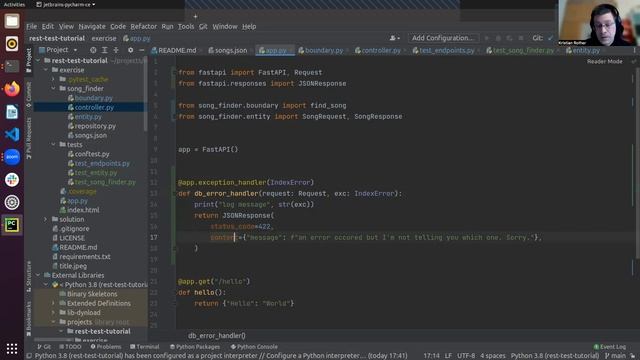
Task: Open the Tools menu
Action: tap(186, 27)
